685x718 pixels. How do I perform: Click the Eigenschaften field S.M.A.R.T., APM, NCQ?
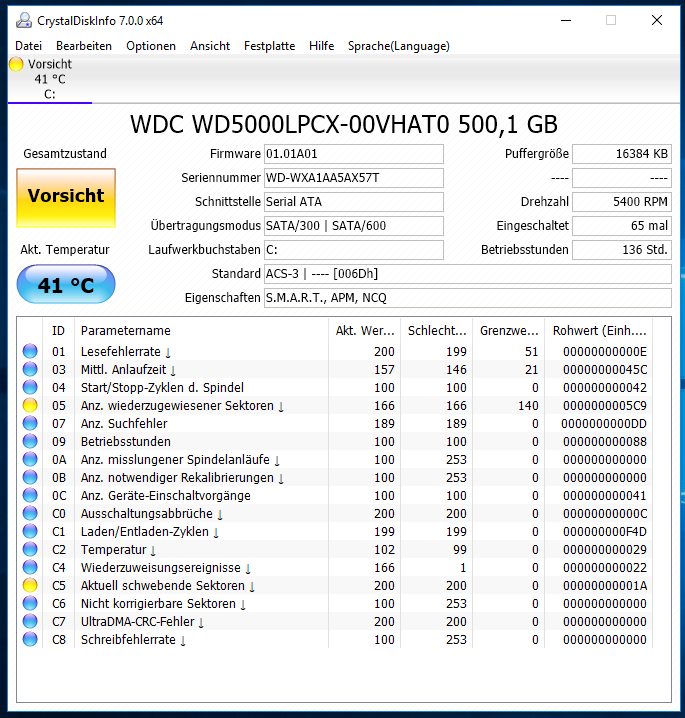[x=468, y=298]
